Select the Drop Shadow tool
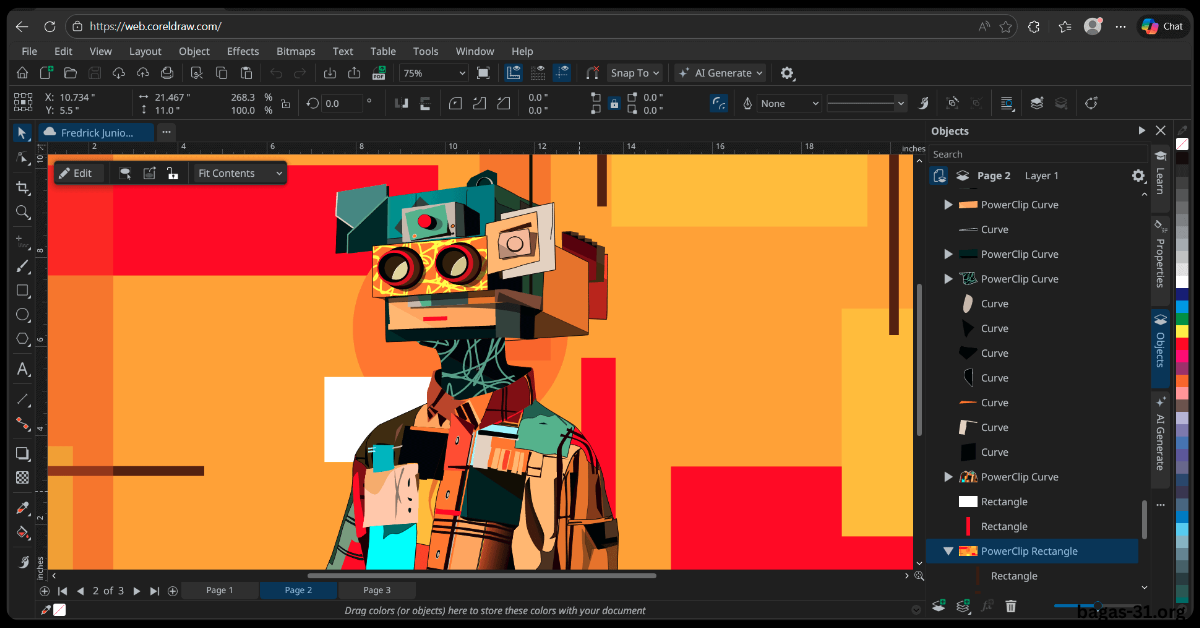Image resolution: width=1200 pixels, height=628 pixels. click(22, 453)
